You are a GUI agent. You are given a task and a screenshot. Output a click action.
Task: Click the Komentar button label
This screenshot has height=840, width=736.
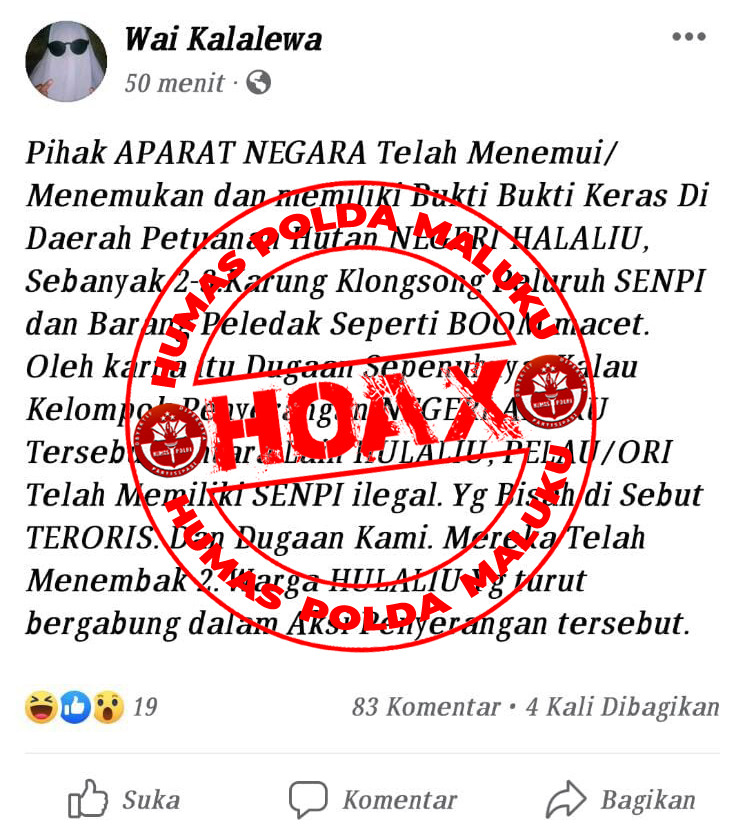tap(400, 800)
